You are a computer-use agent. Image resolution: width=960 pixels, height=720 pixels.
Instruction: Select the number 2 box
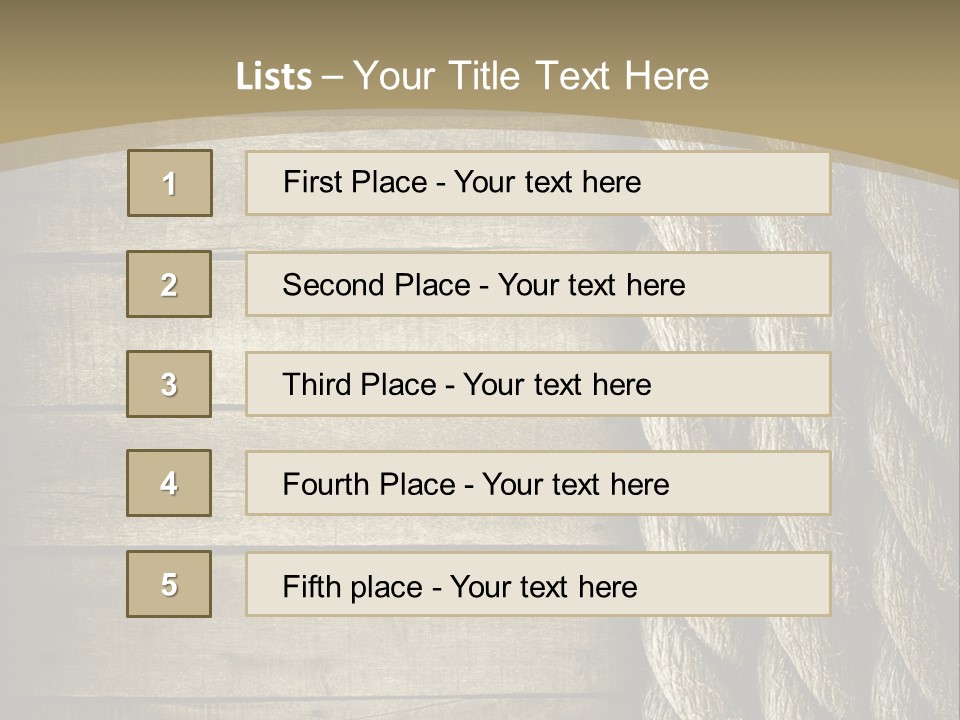pos(169,284)
